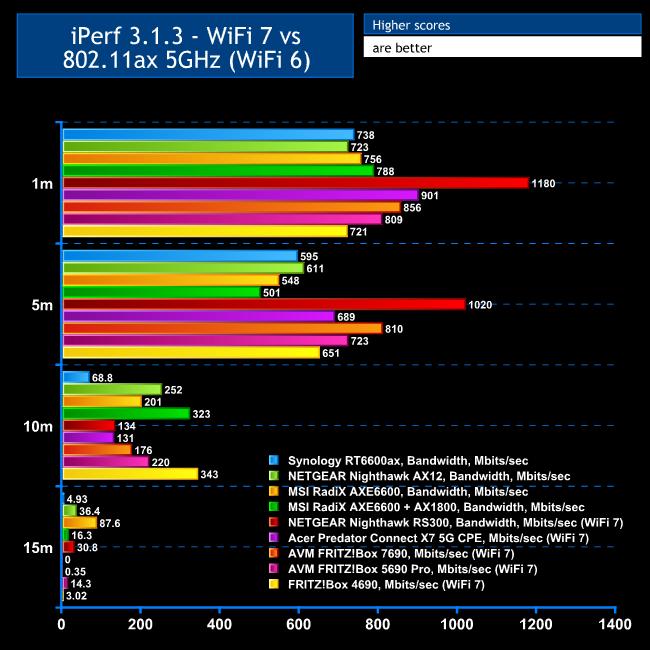Click the value label '220'
This screenshot has height=650, width=650.
pyautogui.click(x=160, y=462)
